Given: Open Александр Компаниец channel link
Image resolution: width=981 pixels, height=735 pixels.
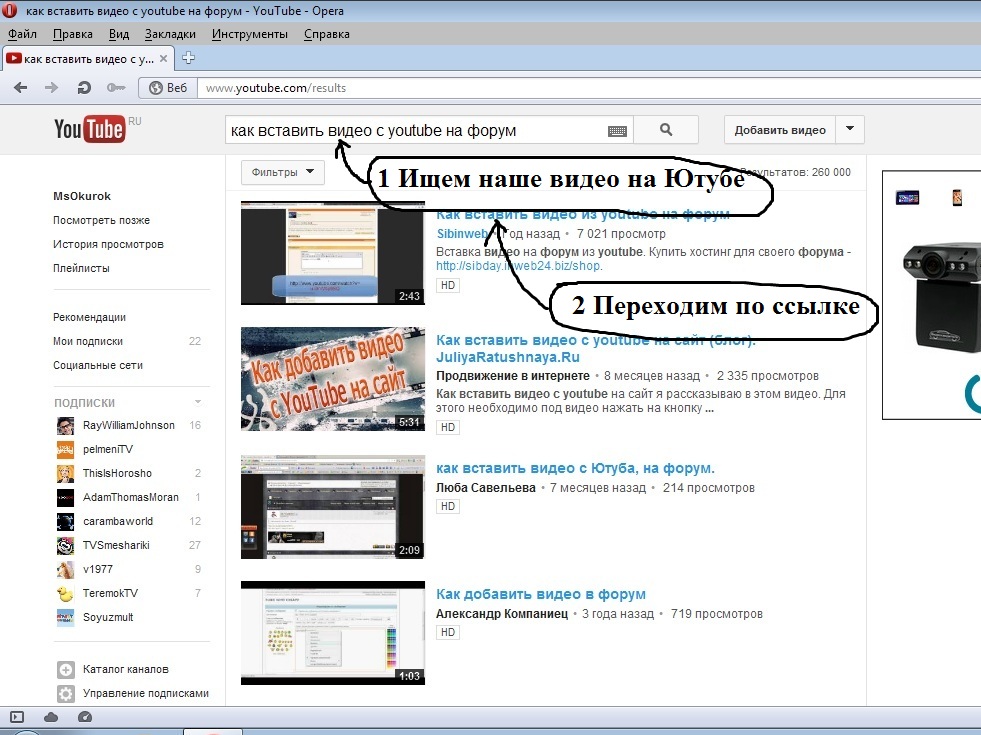Looking at the screenshot, I should pos(502,614).
